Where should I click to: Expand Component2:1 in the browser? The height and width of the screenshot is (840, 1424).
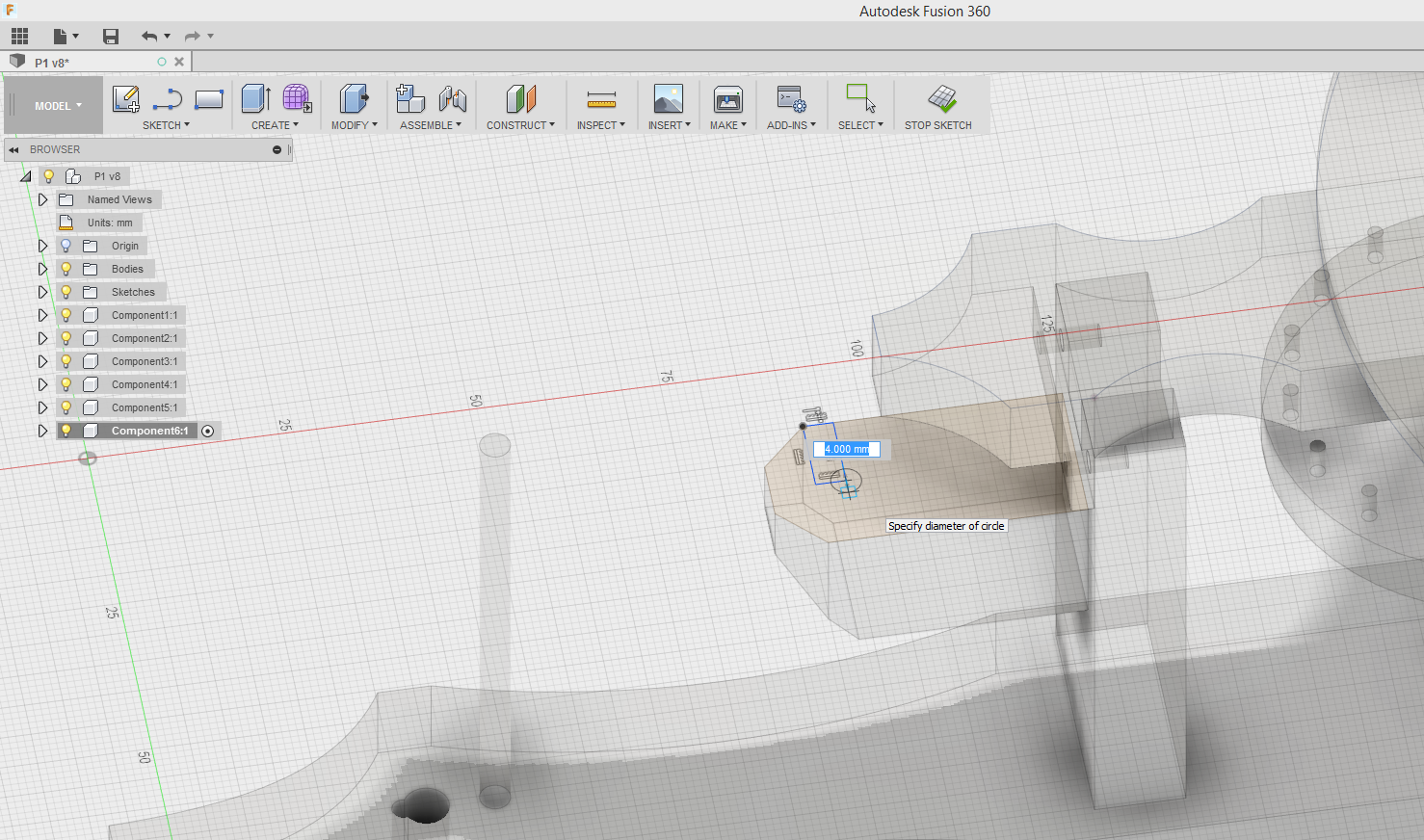tap(42, 338)
